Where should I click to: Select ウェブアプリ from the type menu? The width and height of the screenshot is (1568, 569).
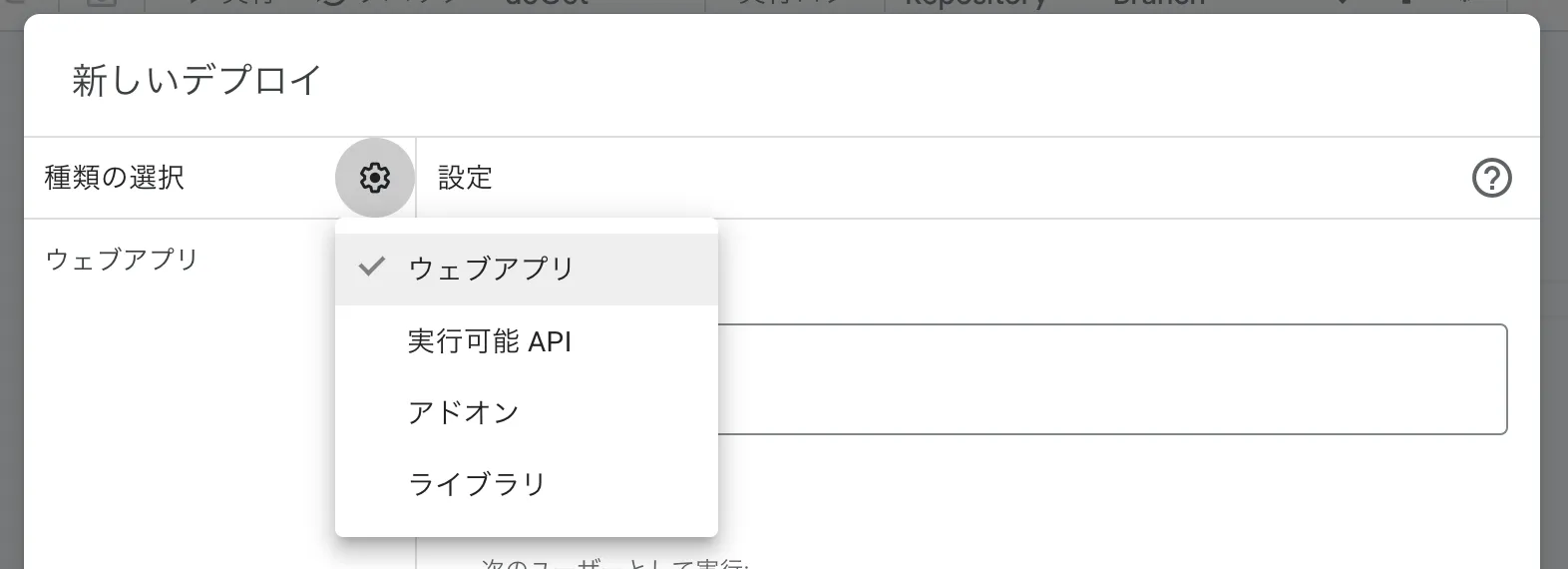(x=491, y=269)
